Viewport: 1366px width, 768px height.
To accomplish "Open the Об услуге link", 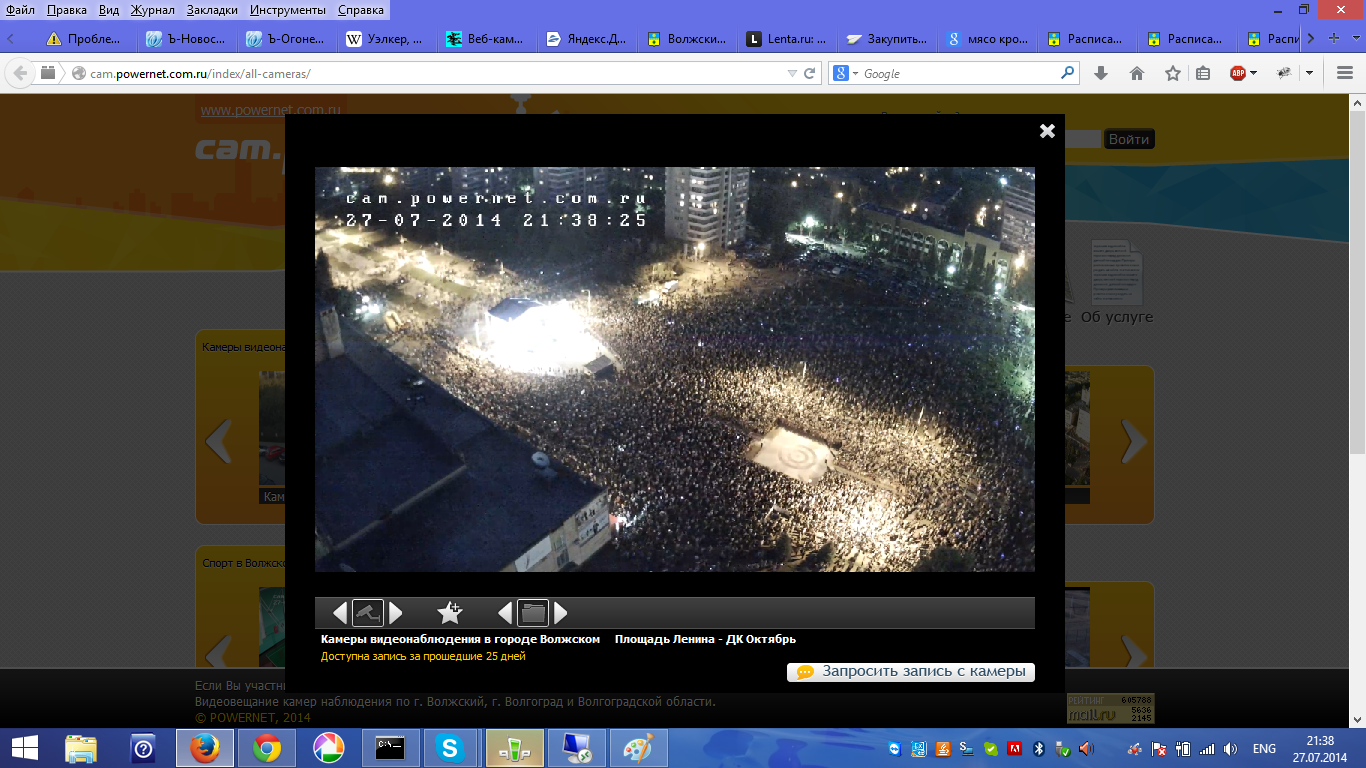I will [x=1116, y=317].
